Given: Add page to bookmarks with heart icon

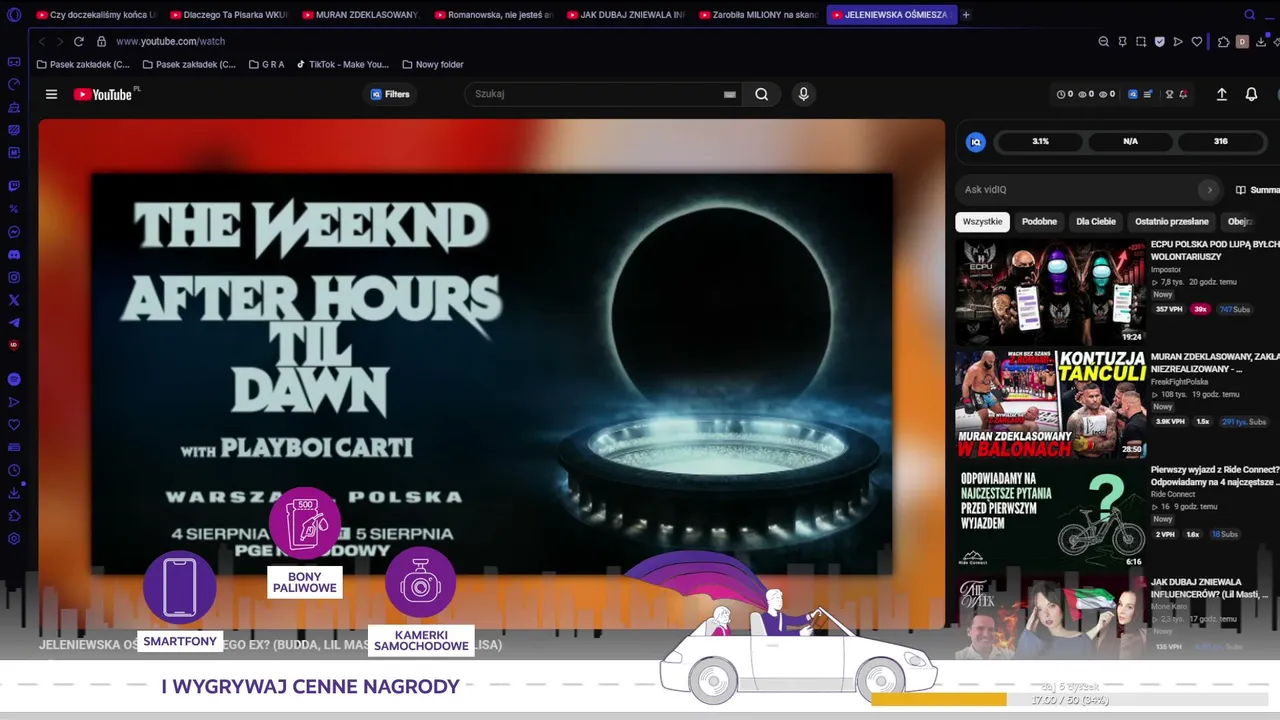Looking at the screenshot, I should [x=1196, y=41].
